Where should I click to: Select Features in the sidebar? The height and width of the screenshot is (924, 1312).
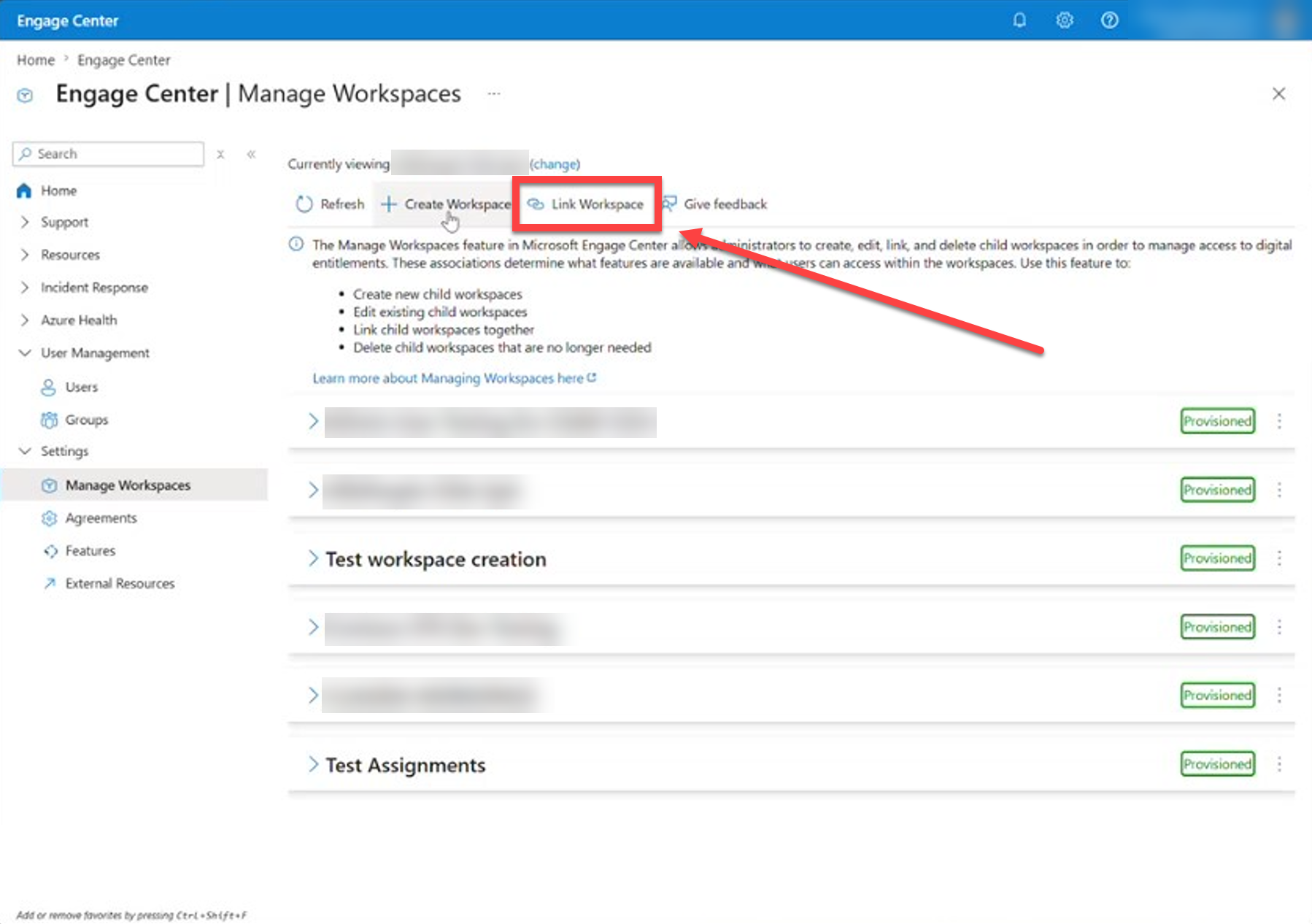tap(90, 551)
